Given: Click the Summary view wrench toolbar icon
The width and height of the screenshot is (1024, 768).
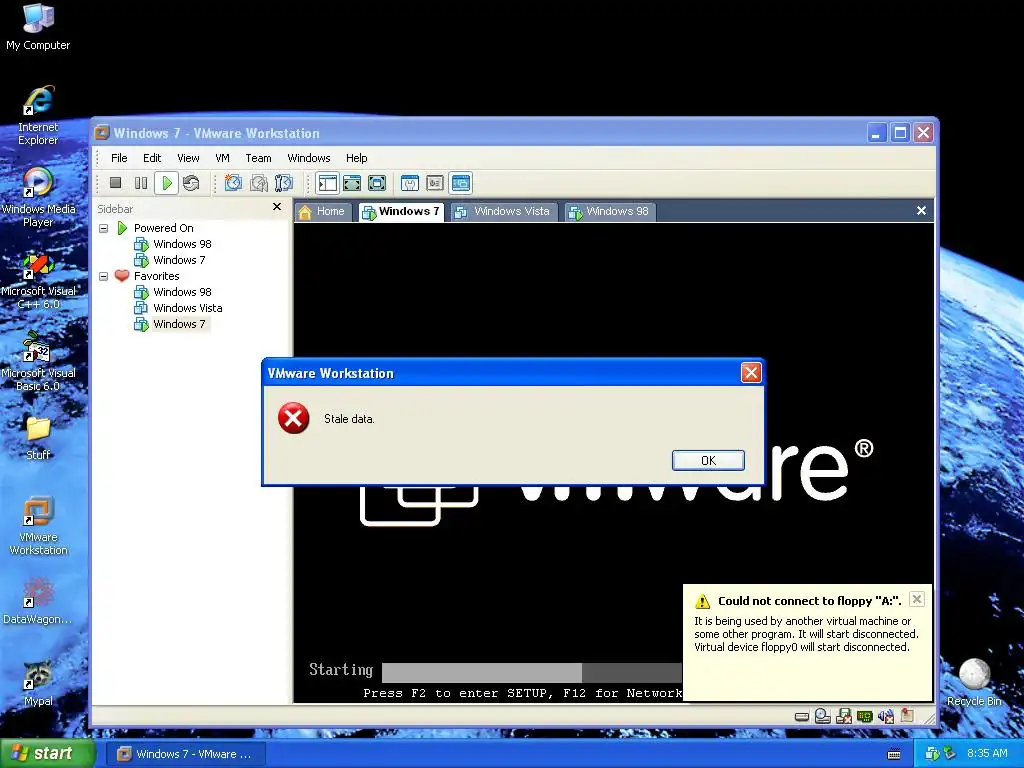Looking at the screenshot, I should (409, 184).
